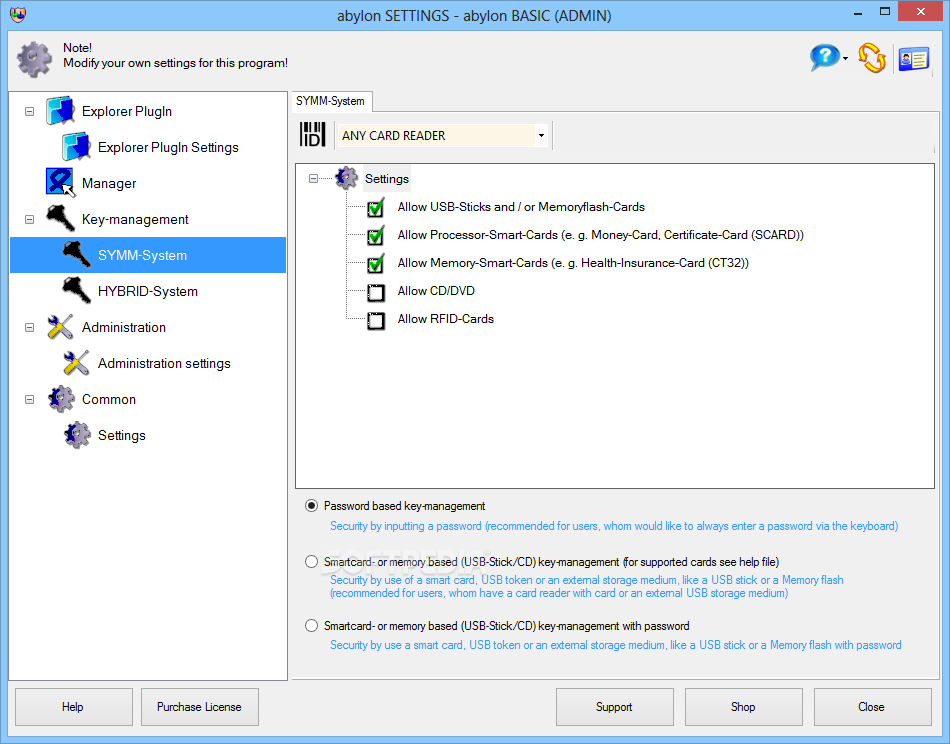Screen dimensions: 950x744
Task: Click the HYBRID-System key icon
Action: (x=76, y=291)
